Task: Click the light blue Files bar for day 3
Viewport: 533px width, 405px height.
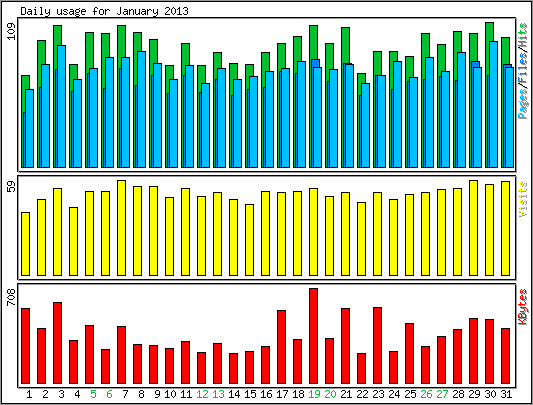Action: click(62, 106)
